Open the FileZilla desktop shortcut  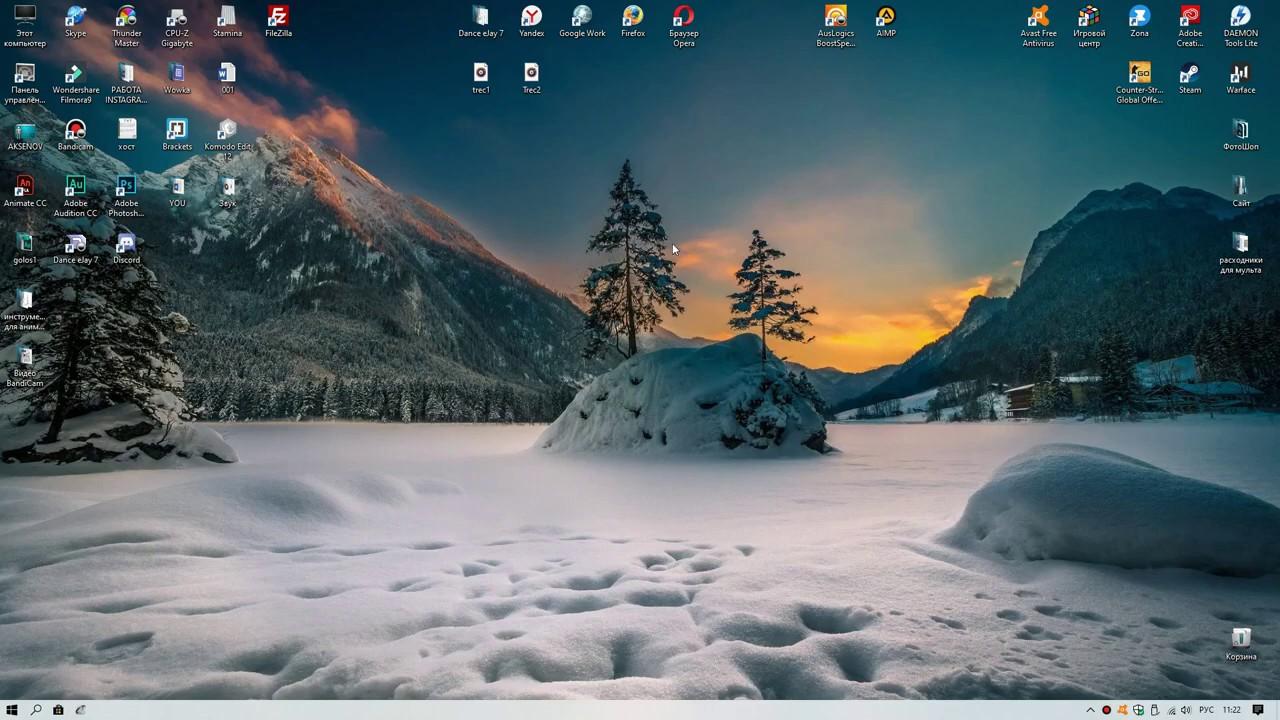278,18
